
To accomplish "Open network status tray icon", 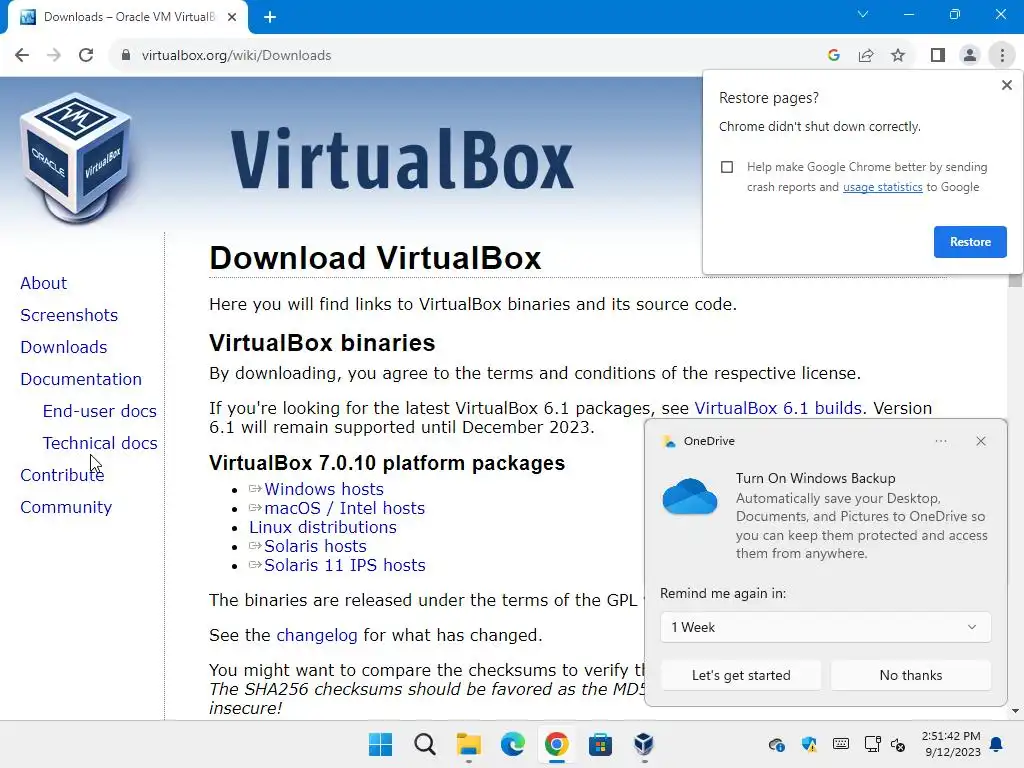I will point(872,744).
